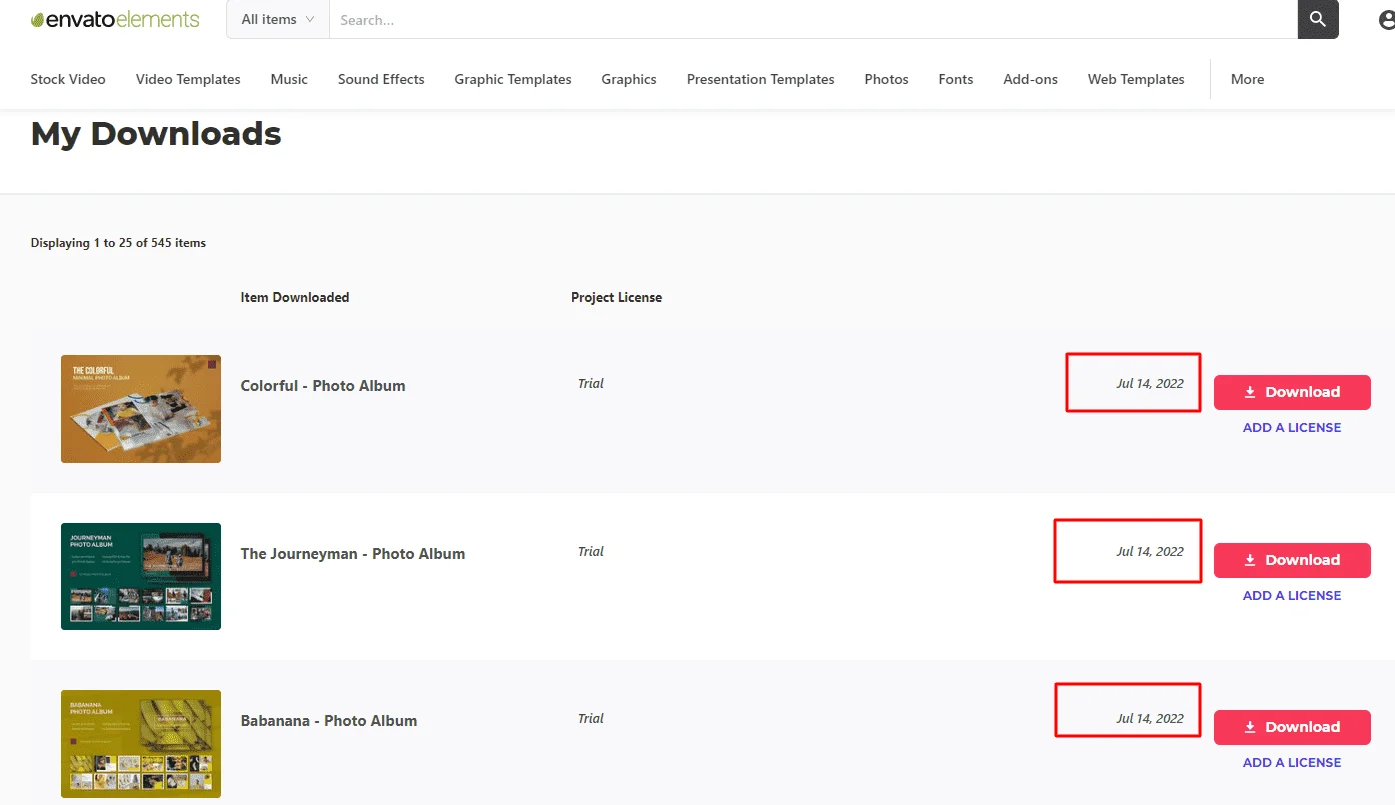Open the Stock Video category

pyautogui.click(x=68, y=79)
